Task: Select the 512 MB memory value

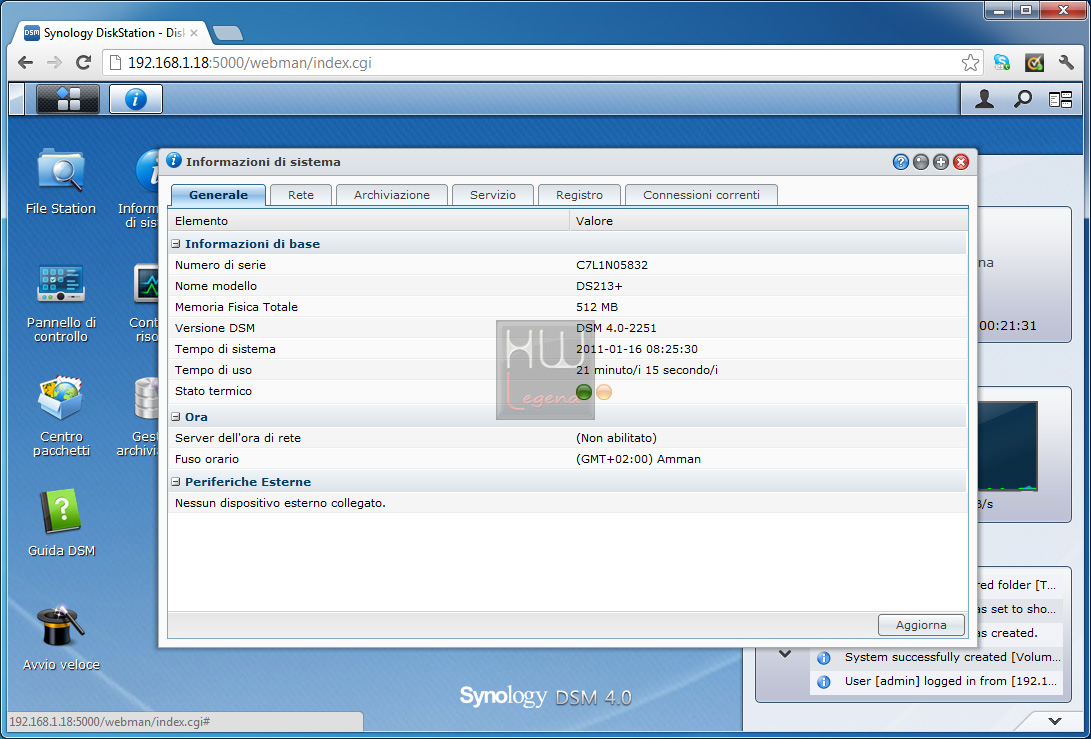Action: 597,307
